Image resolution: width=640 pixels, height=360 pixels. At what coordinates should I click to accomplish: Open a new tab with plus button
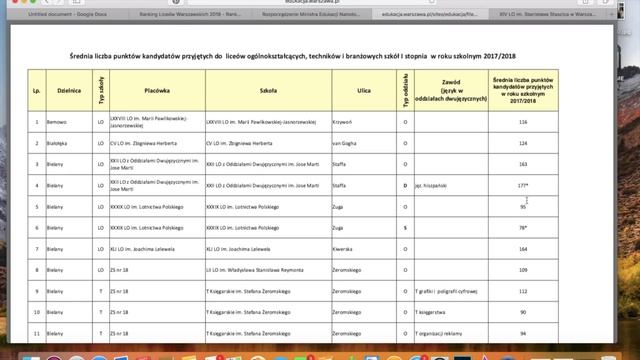pyautogui.click(x=611, y=14)
